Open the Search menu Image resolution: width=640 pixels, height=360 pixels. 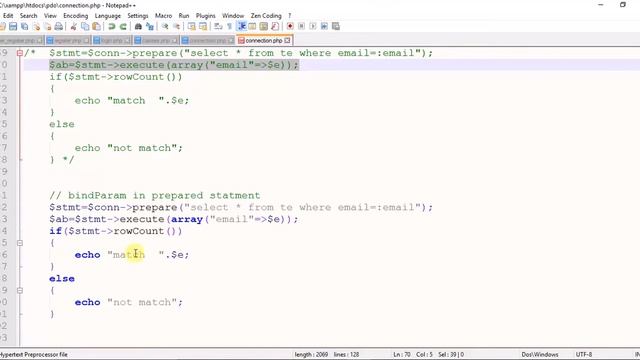pos(29,16)
